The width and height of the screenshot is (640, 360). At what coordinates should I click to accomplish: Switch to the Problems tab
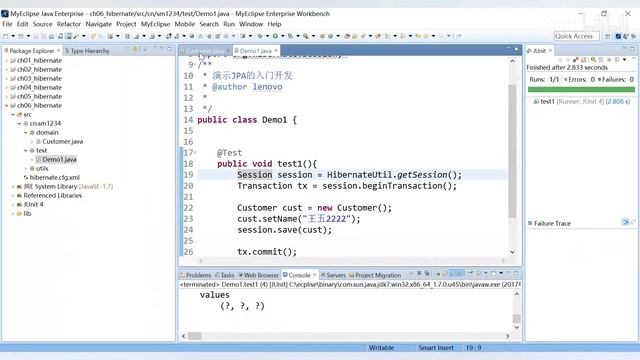196,275
